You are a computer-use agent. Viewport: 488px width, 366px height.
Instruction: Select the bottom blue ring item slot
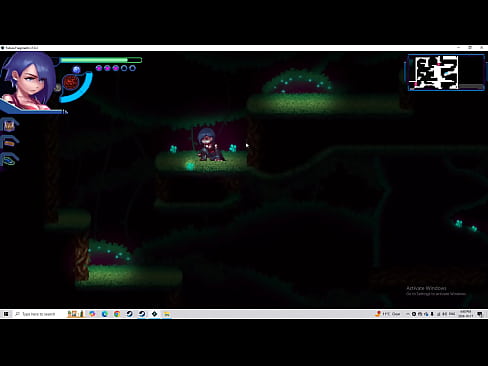click(9, 160)
